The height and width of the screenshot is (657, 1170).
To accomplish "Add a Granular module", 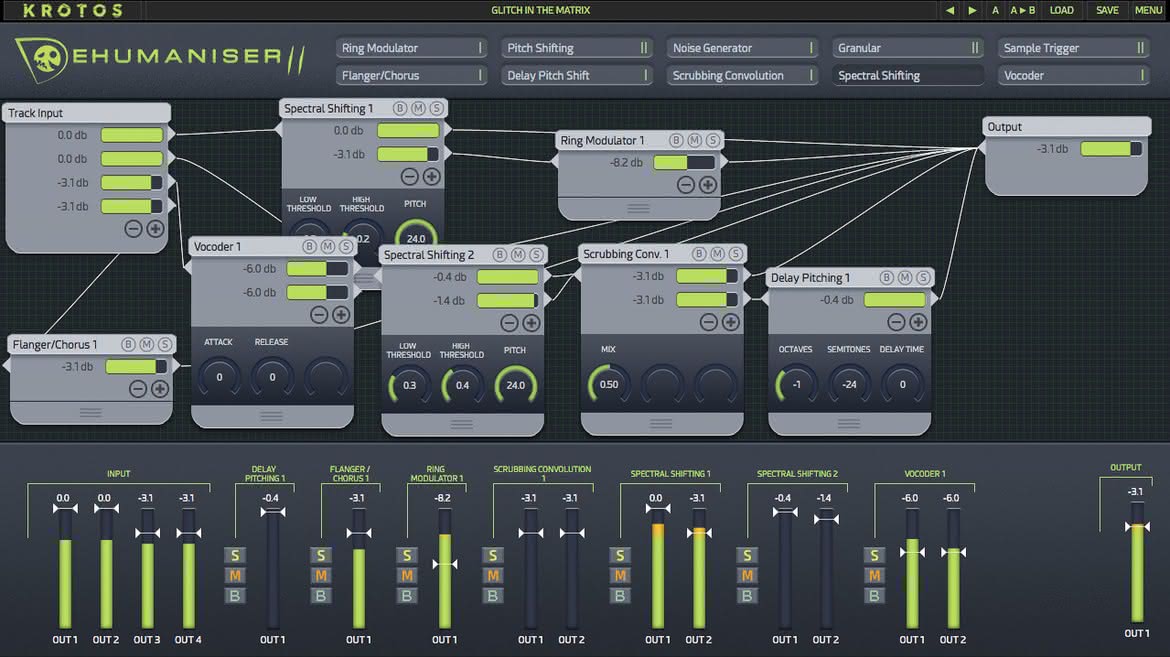I will tap(908, 48).
